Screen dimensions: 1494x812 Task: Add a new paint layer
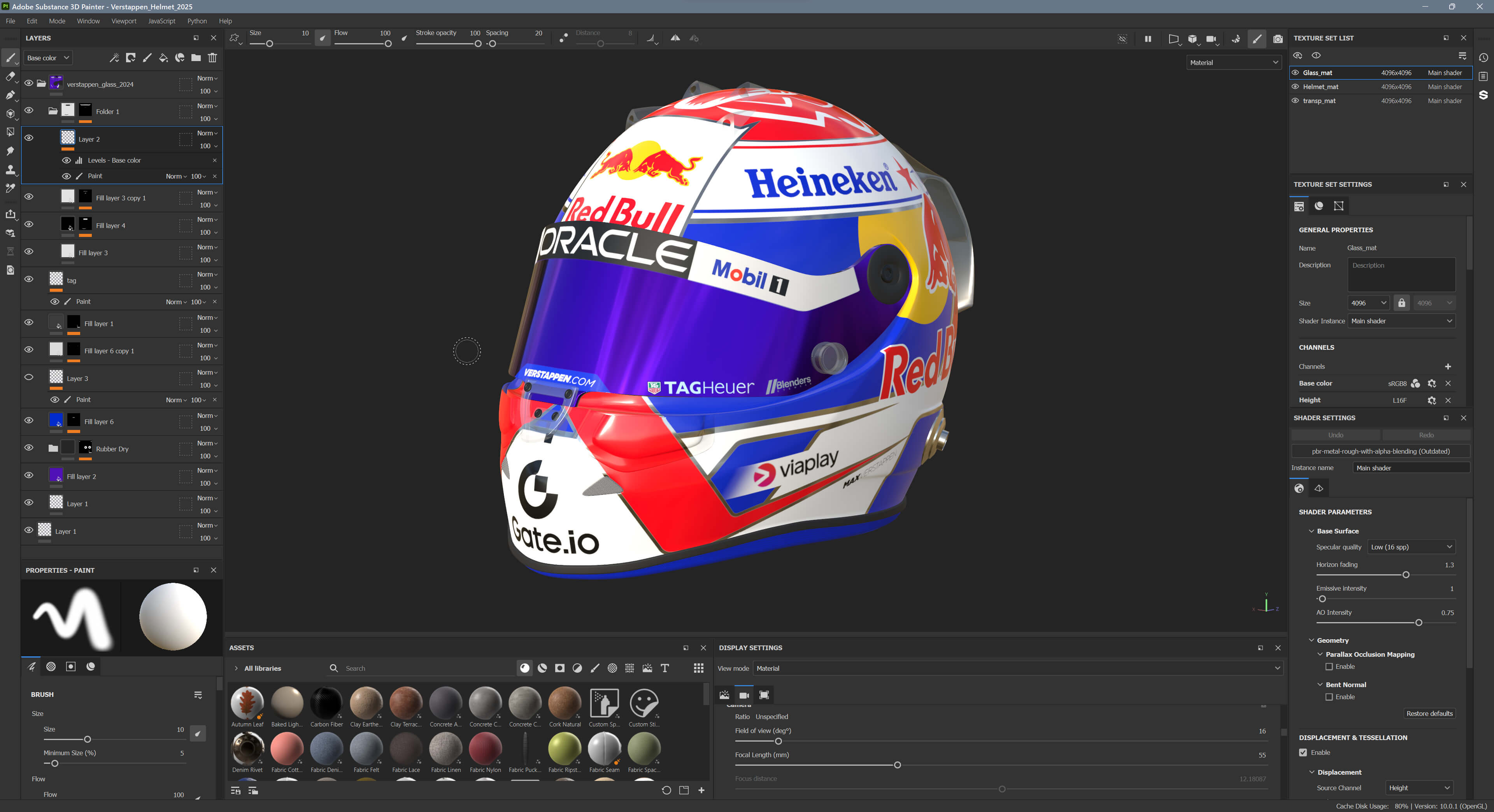point(147,58)
